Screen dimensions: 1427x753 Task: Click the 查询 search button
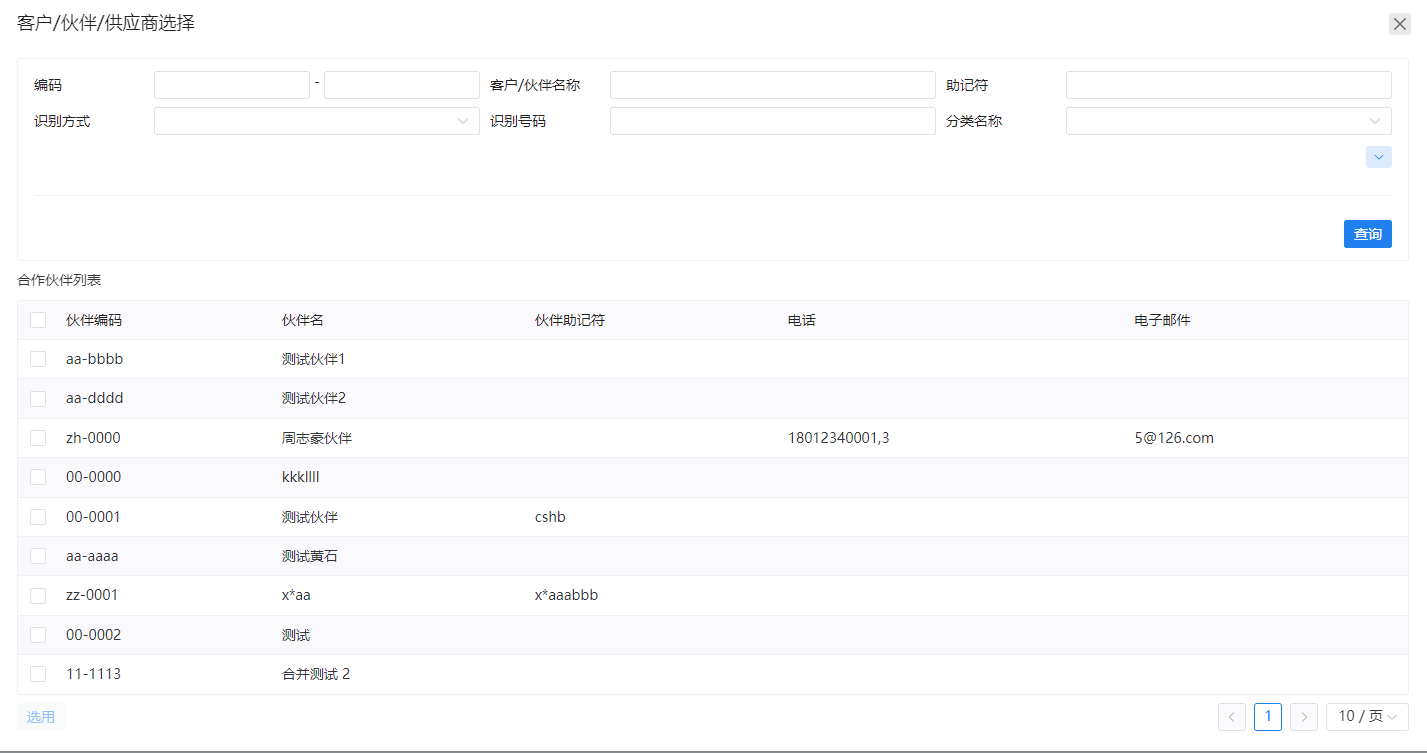point(1368,234)
